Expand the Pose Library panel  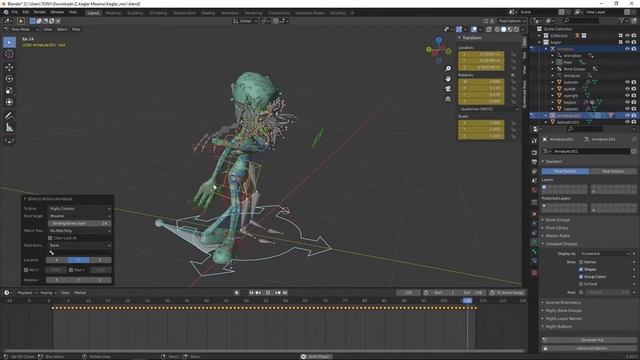click(x=557, y=228)
